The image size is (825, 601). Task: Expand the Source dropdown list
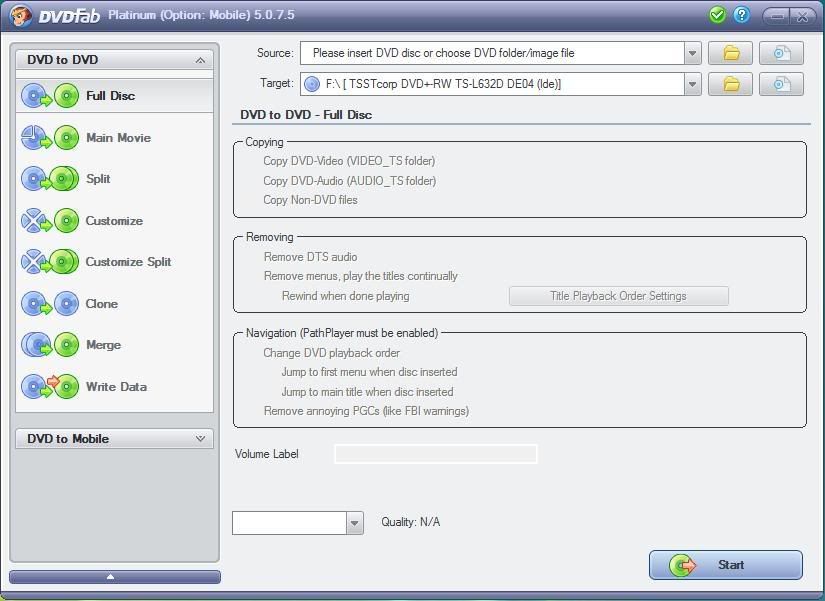pyautogui.click(x=692, y=53)
